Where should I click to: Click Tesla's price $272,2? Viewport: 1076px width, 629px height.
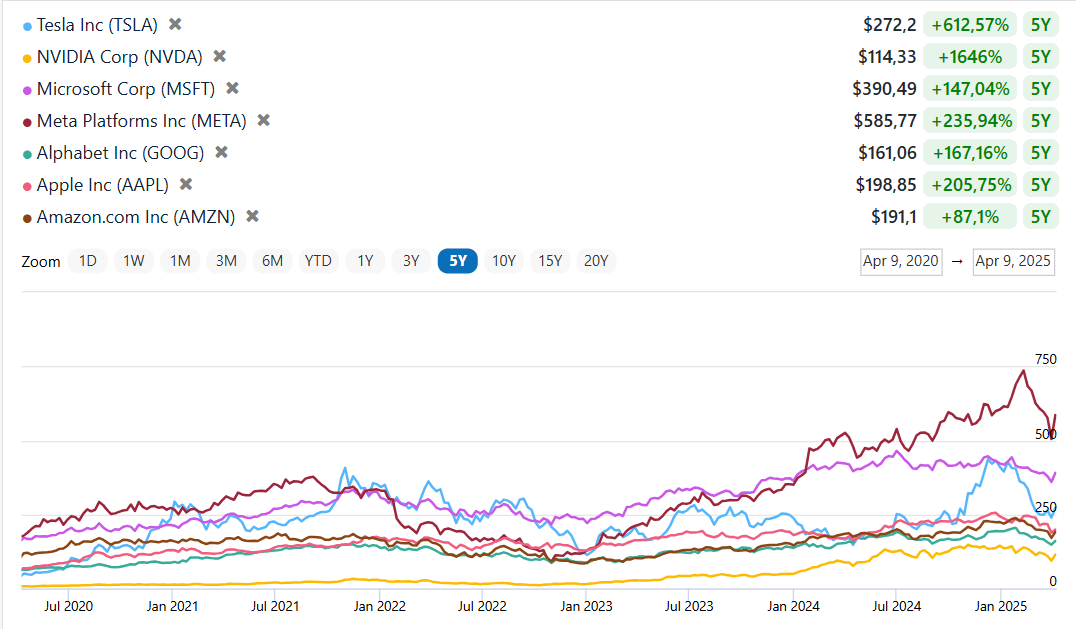click(x=890, y=25)
